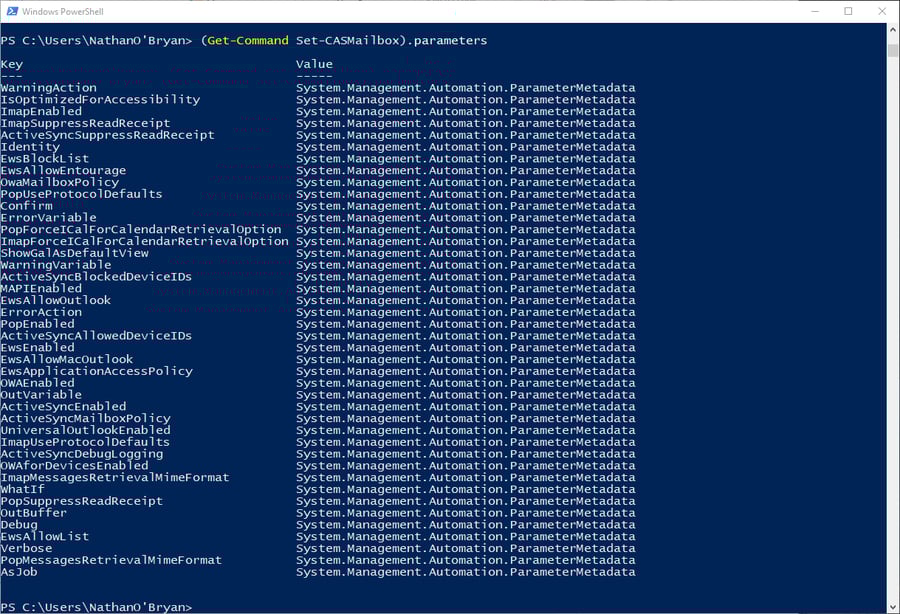Close the Windows PowerShell window

(882, 11)
